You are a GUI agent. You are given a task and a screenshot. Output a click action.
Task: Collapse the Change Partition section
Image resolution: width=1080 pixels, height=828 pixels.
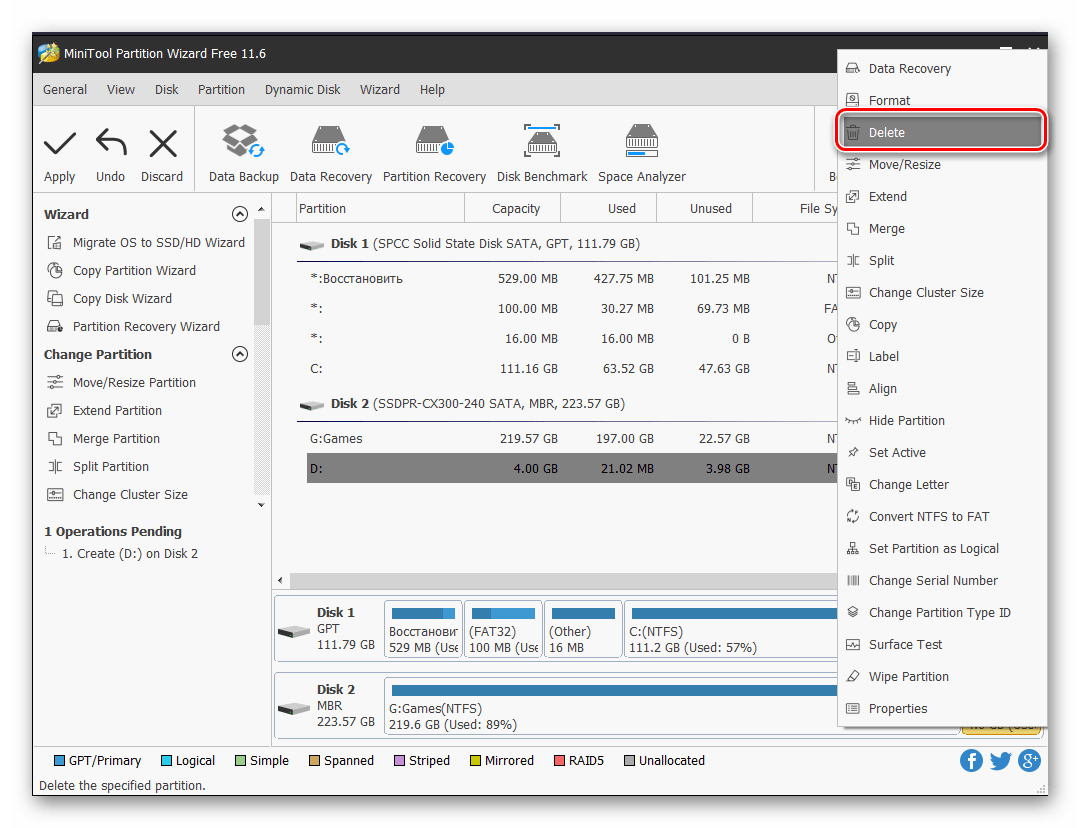coord(239,354)
